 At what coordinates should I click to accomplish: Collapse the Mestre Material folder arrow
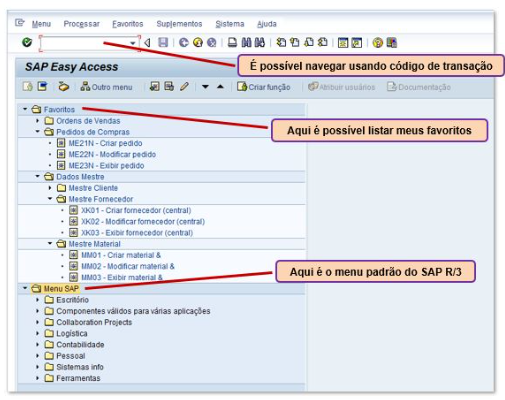point(50,243)
